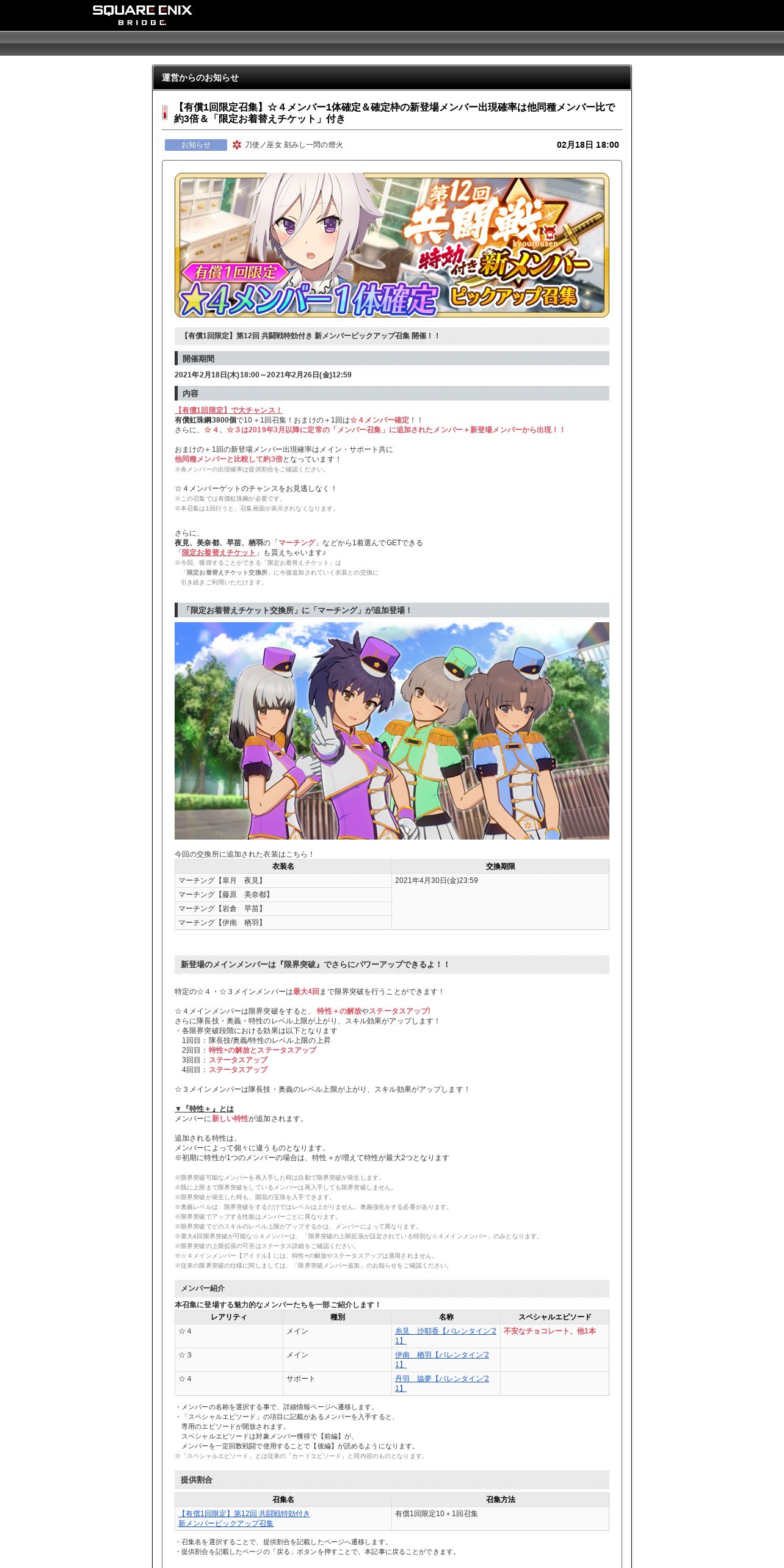784x1568 pixels.
Task: Click the 提供割合 section heading
Action: (x=391, y=1480)
